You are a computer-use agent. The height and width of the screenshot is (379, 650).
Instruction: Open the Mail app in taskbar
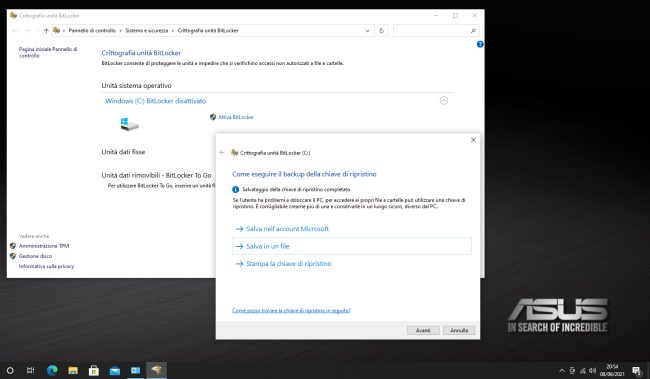115,371
